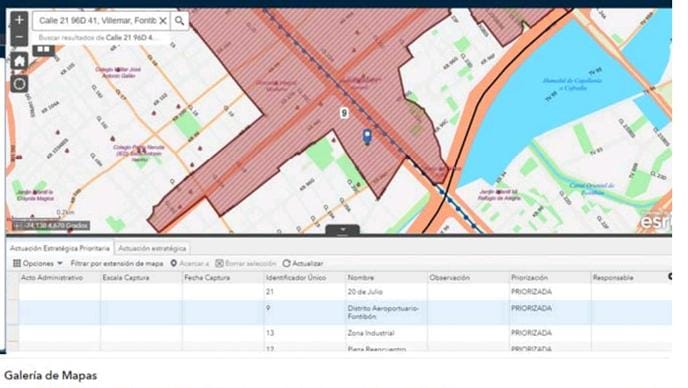
Task: Sort by Observación column header
Action: click(468, 277)
